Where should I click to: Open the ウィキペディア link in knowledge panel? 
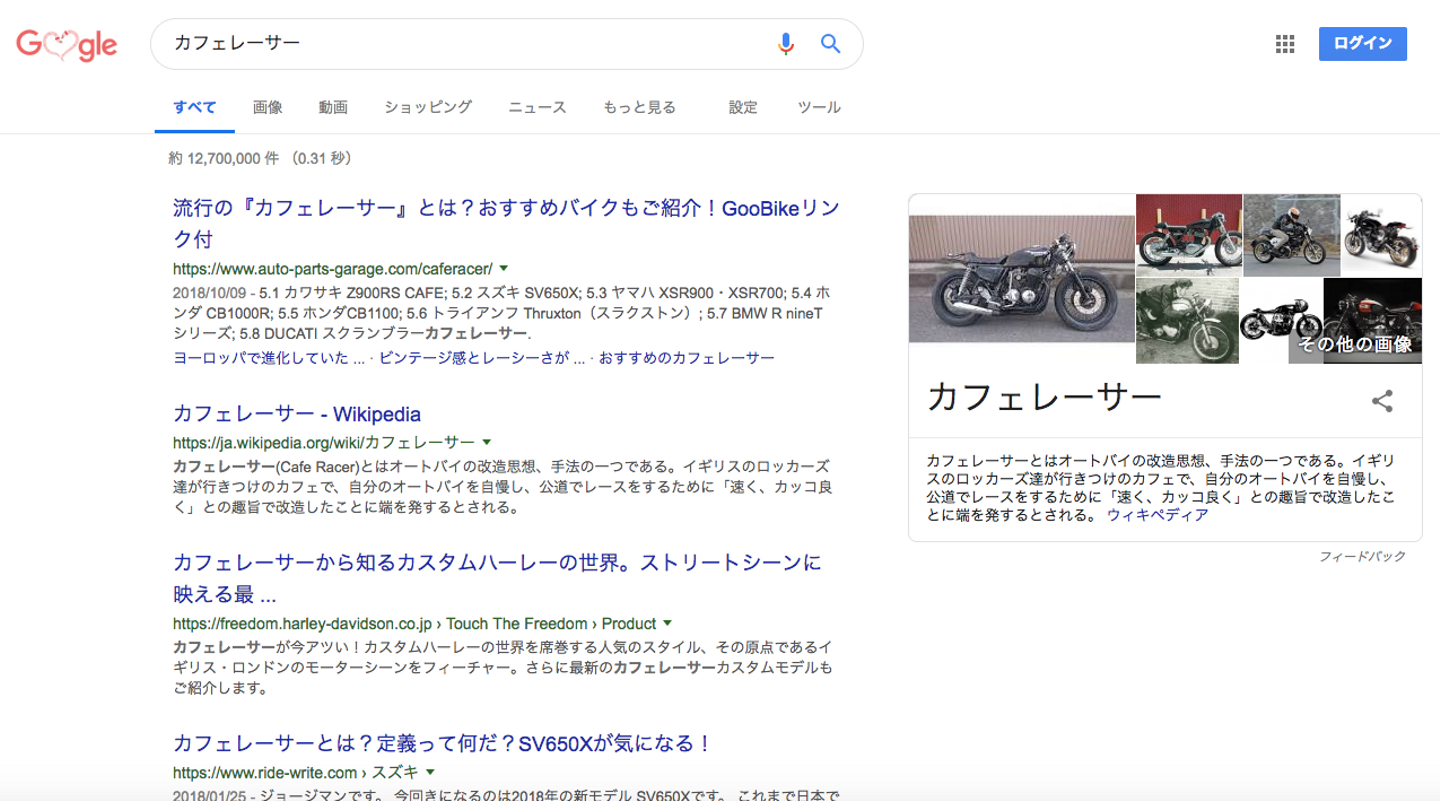(1157, 515)
